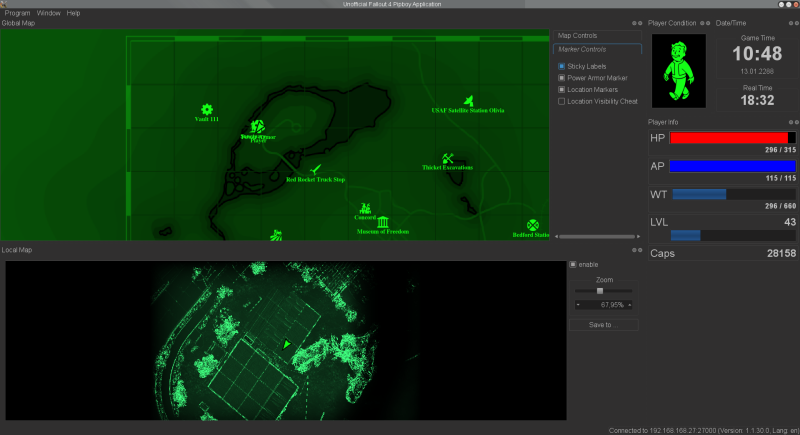Increase the zoom percentage spinbox
The width and height of the screenshot is (800, 435).
[x=630, y=305]
